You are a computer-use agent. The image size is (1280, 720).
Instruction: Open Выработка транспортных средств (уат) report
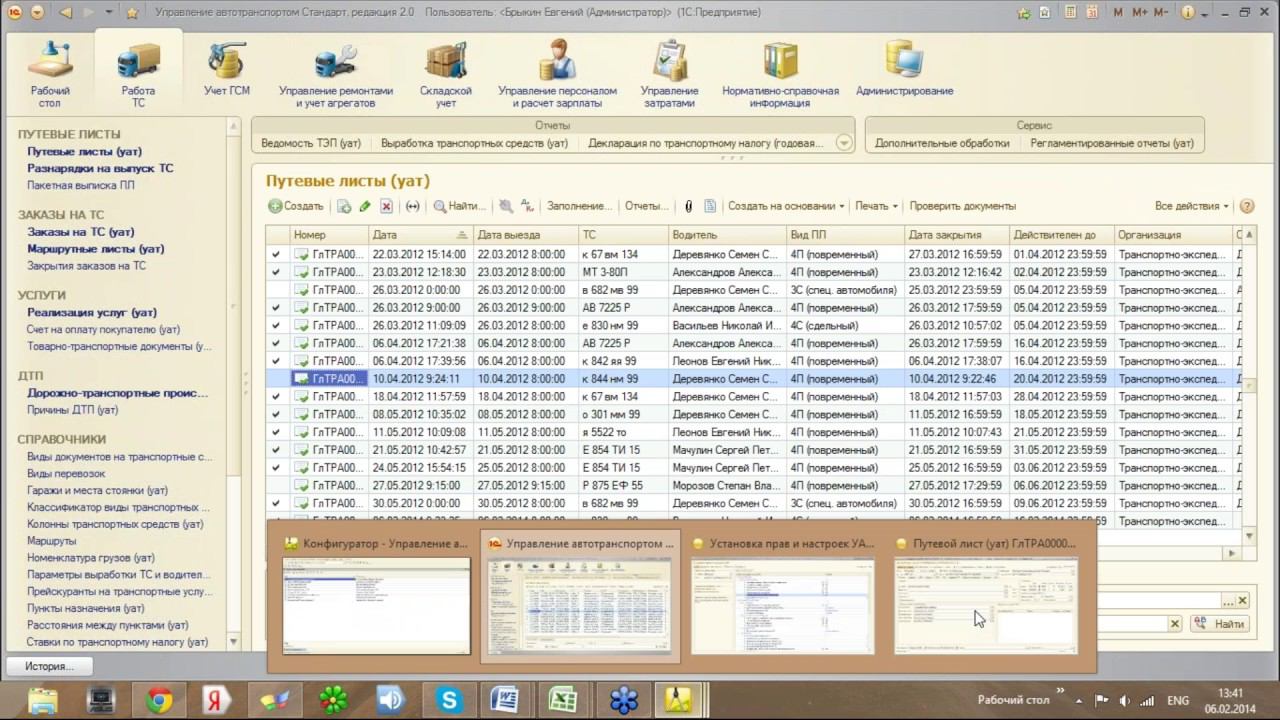474,143
